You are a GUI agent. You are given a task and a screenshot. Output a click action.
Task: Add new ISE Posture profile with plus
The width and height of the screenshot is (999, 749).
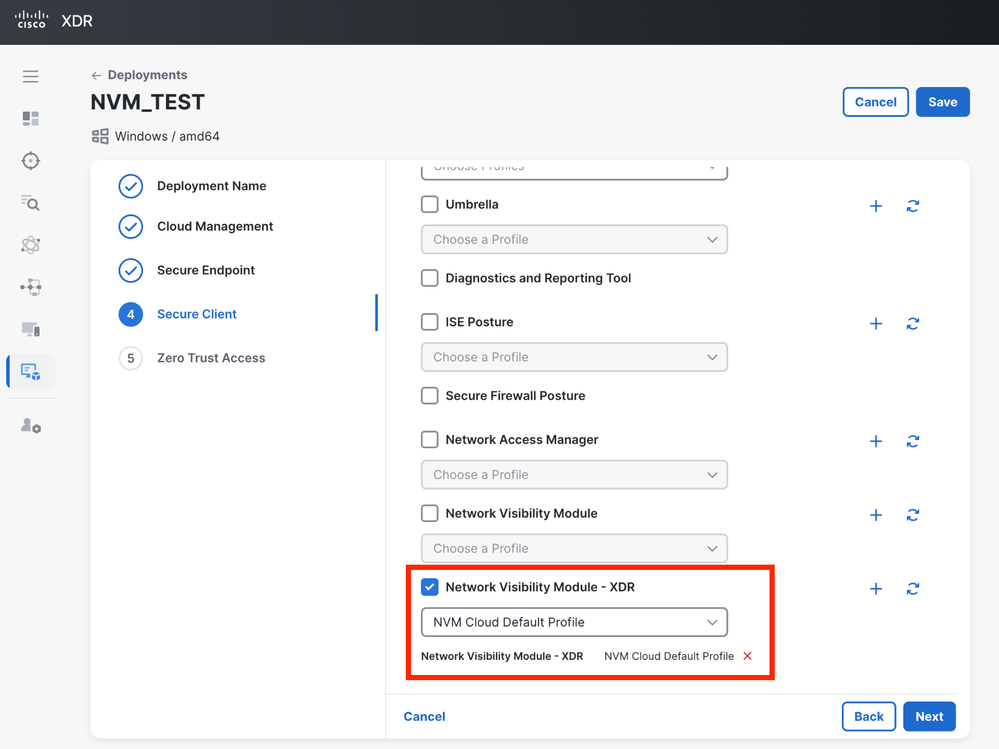point(876,324)
